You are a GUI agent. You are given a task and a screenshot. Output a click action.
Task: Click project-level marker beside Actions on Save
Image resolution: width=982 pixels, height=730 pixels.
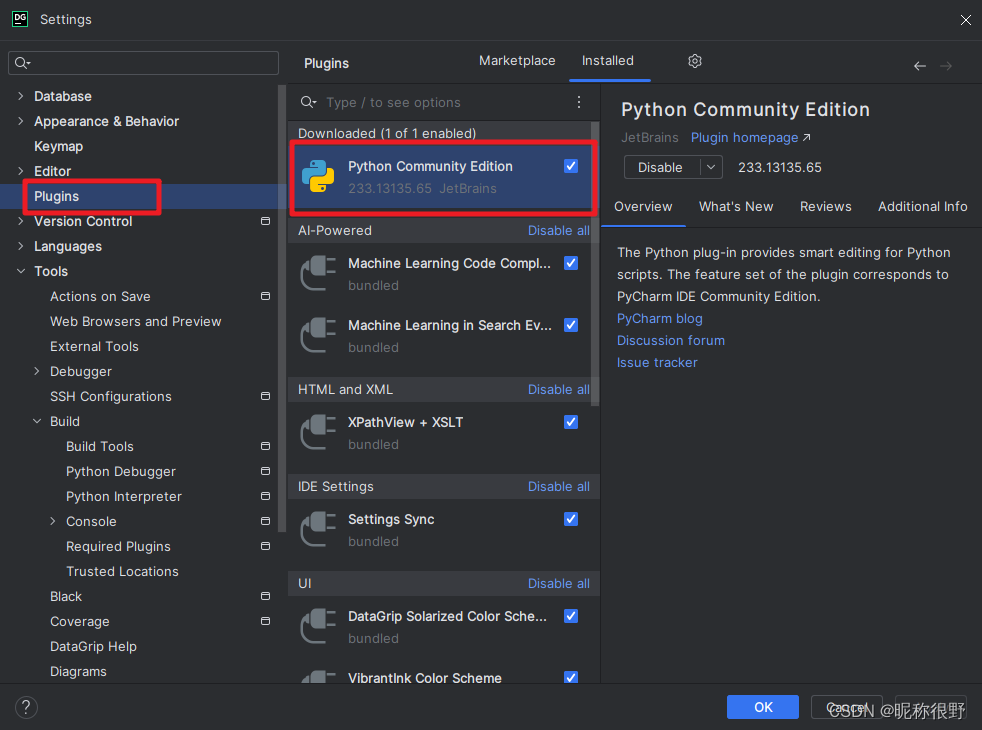[266, 296]
